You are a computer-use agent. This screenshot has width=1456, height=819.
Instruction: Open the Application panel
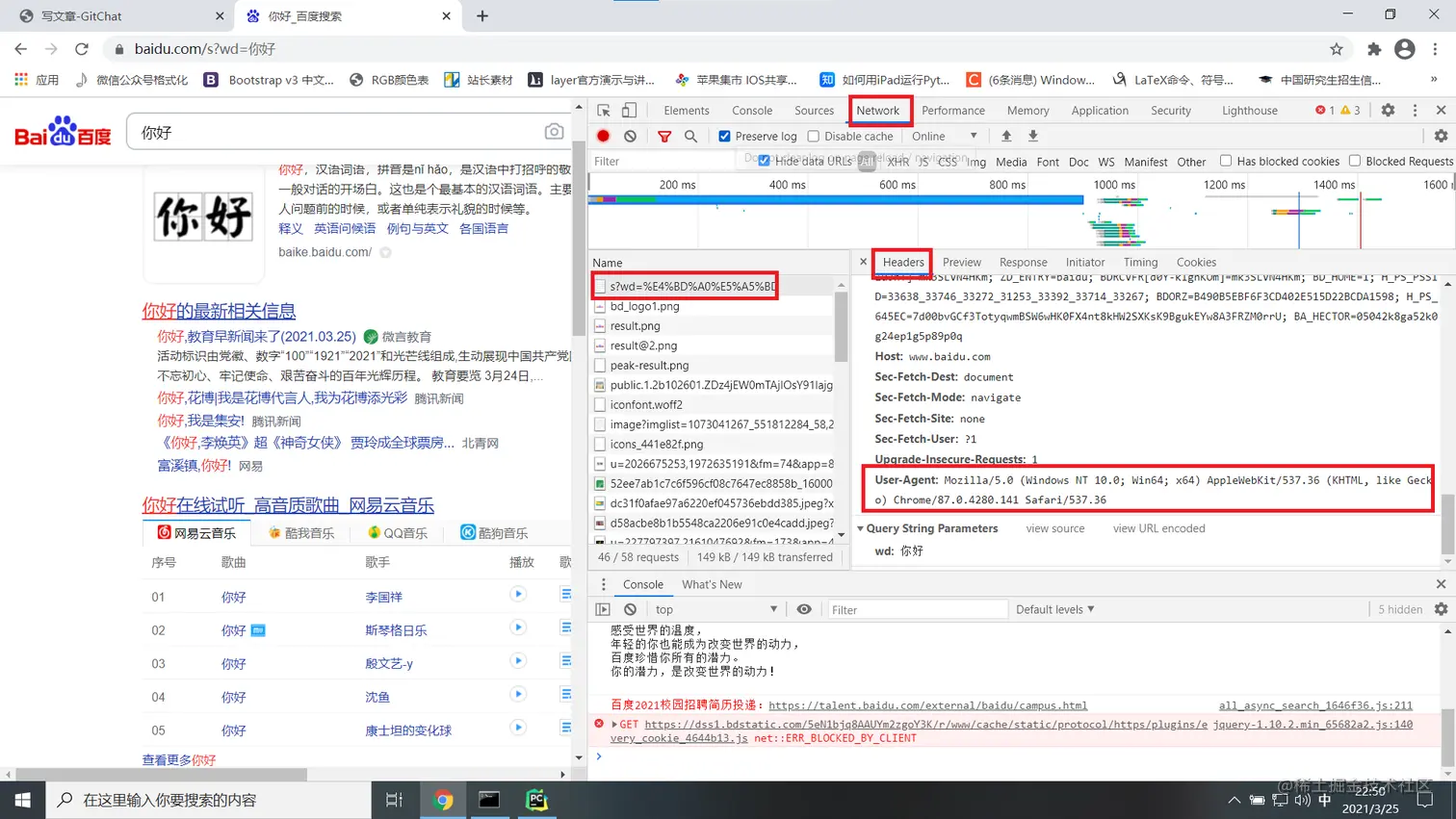tap(1100, 111)
